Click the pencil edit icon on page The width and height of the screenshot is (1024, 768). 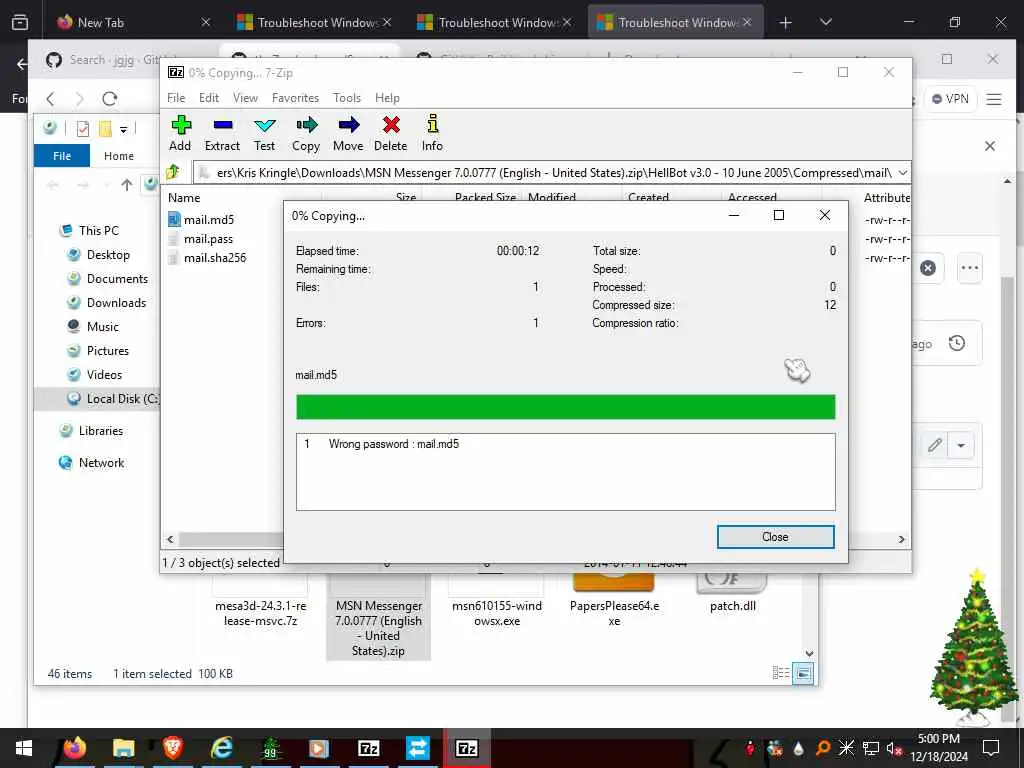(x=935, y=445)
